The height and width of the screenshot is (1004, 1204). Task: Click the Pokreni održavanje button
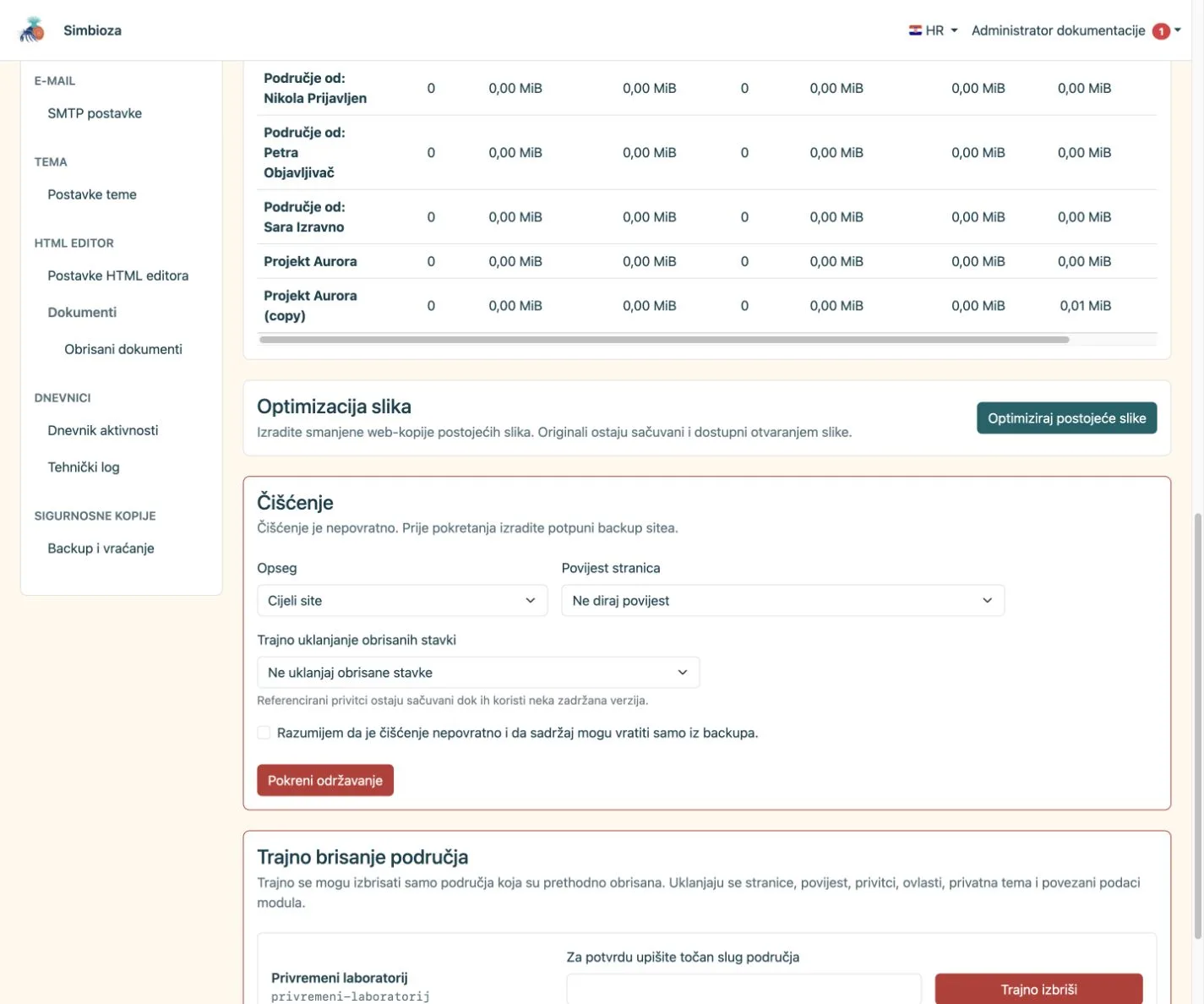pos(325,780)
